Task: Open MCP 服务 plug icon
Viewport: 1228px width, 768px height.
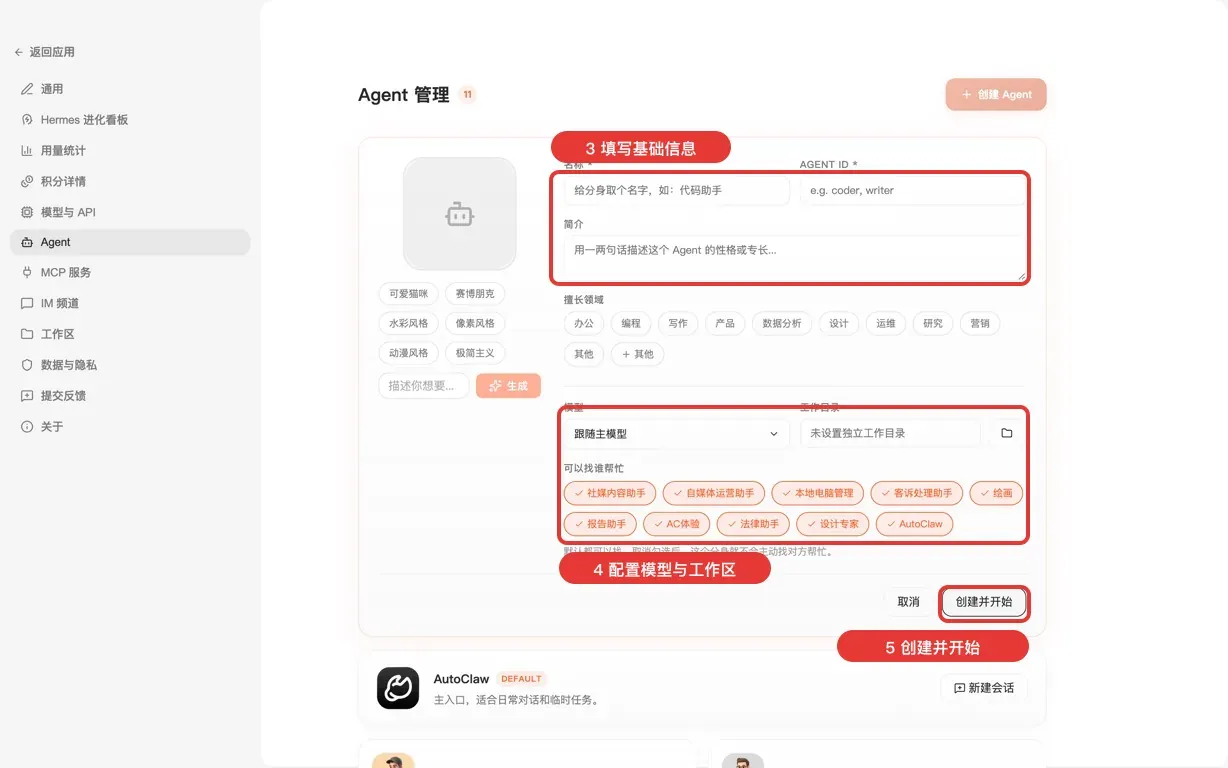Action: click(27, 272)
